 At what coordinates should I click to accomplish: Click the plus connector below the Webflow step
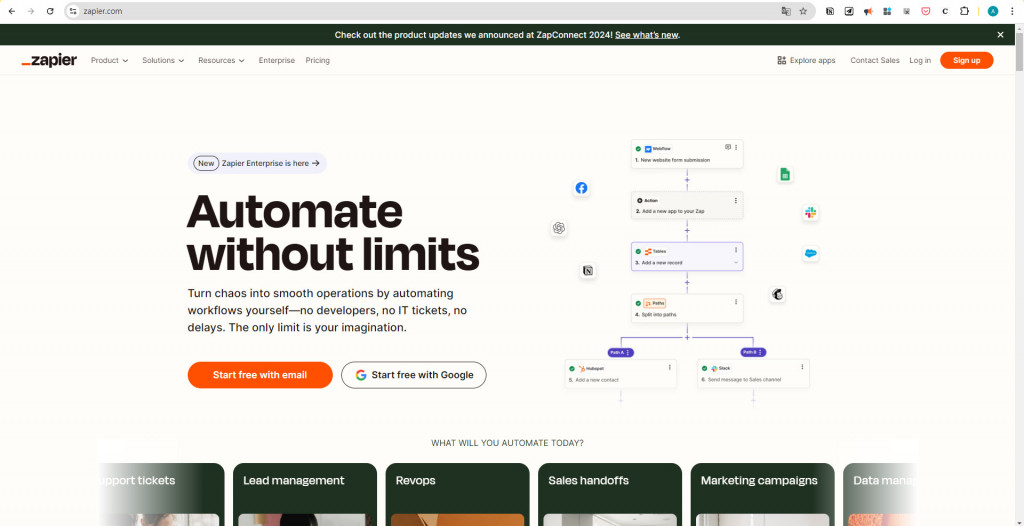click(x=687, y=180)
